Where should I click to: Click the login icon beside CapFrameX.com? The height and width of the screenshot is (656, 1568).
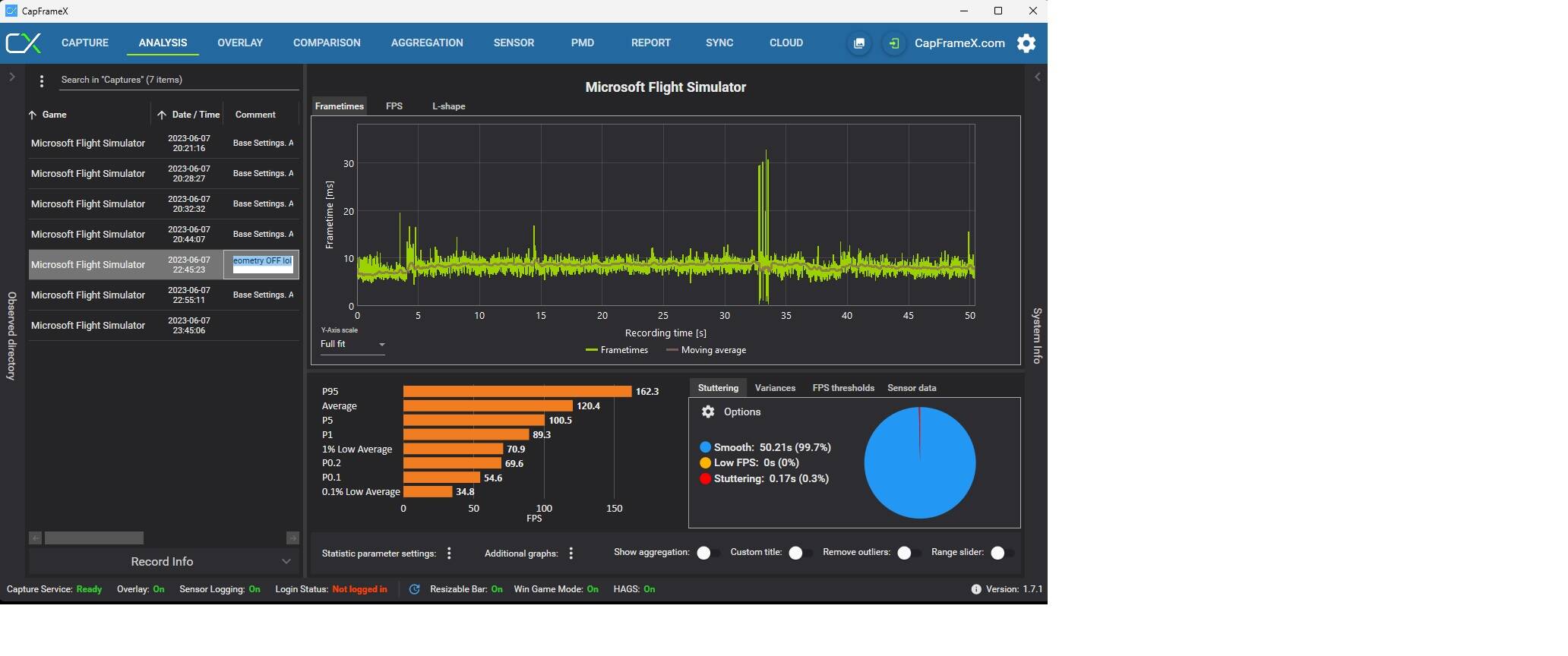894,43
